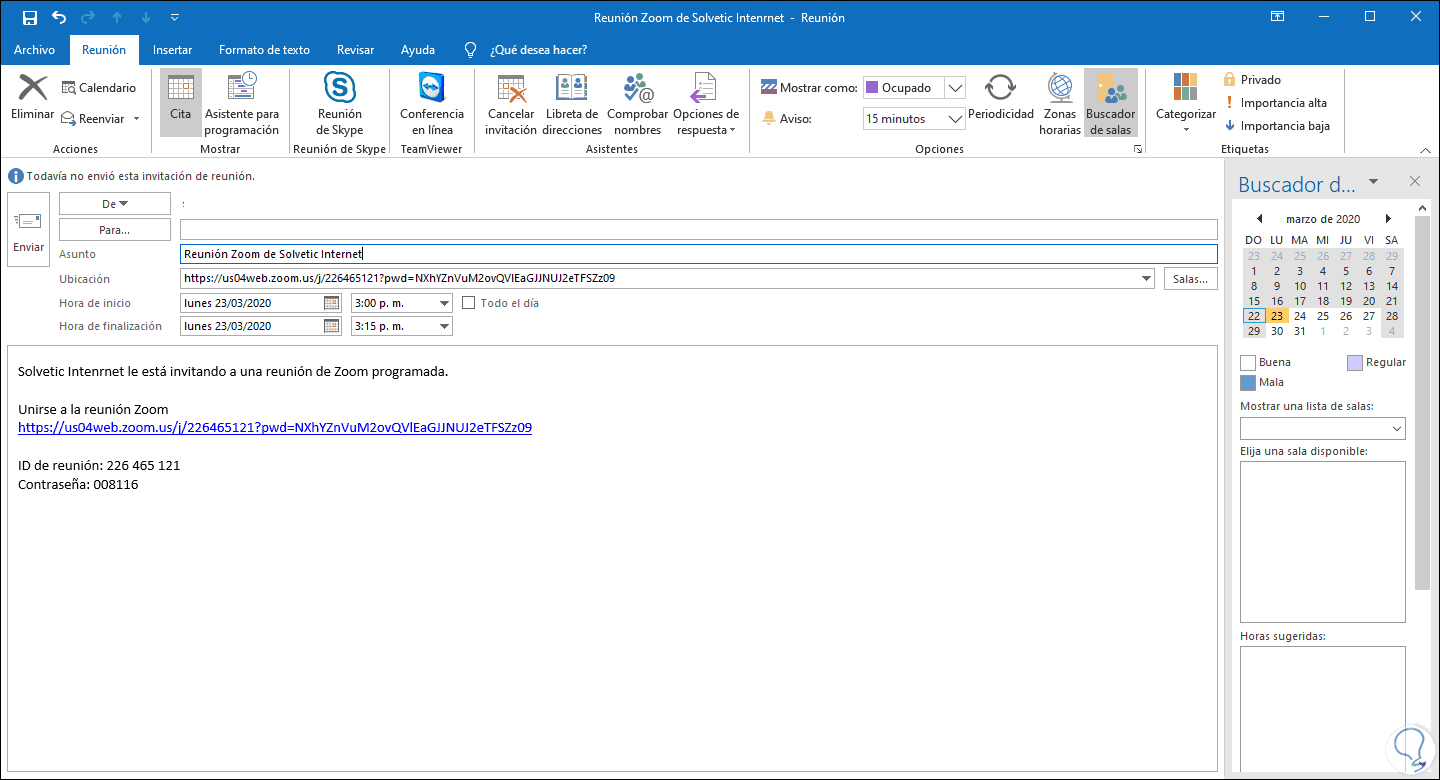Image resolution: width=1440 pixels, height=780 pixels.
Task: Open Asistente para programación
Action: (242, 104)
